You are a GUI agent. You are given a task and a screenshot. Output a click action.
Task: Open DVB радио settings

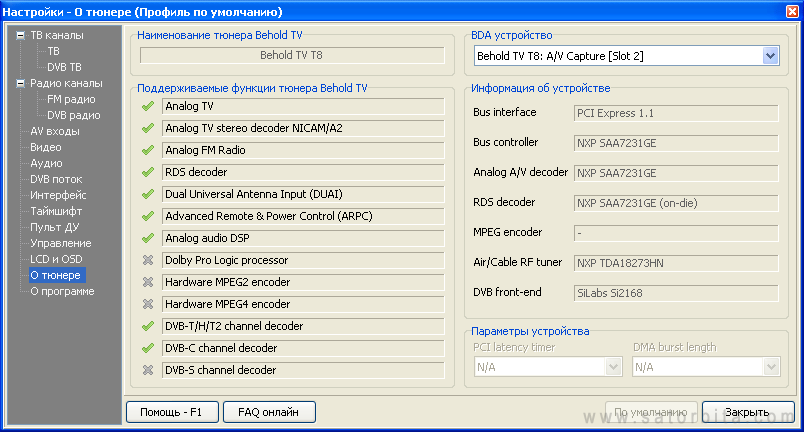pos(74,115)
